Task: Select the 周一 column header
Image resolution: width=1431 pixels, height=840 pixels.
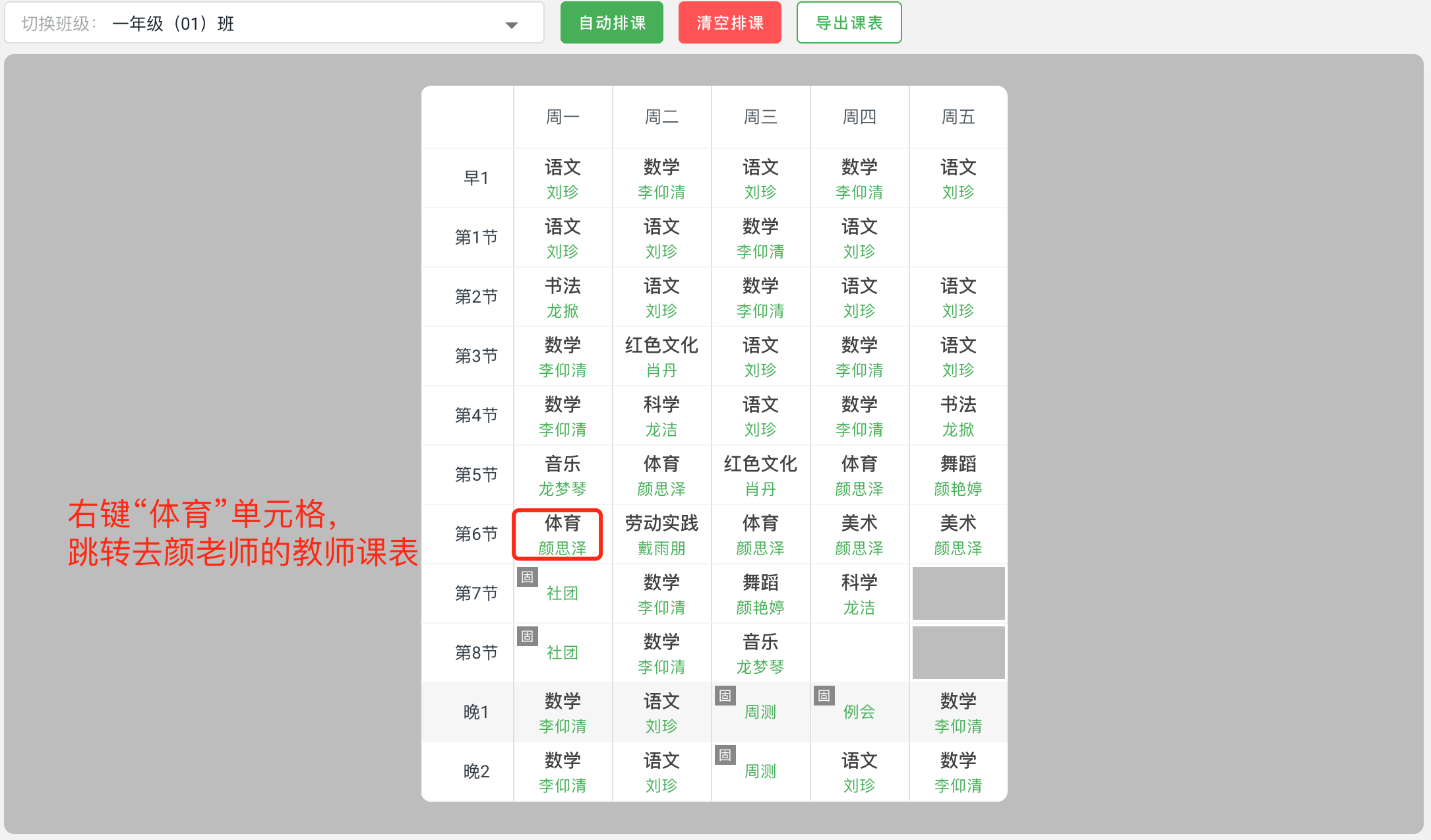Action: [563, 117]
